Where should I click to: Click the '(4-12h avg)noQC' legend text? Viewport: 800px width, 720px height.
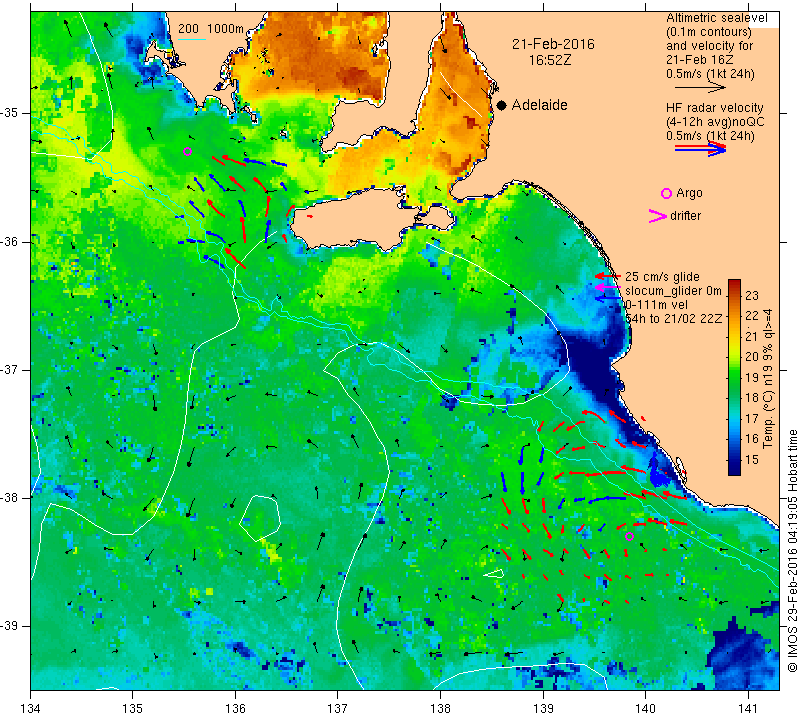[715, 122]
